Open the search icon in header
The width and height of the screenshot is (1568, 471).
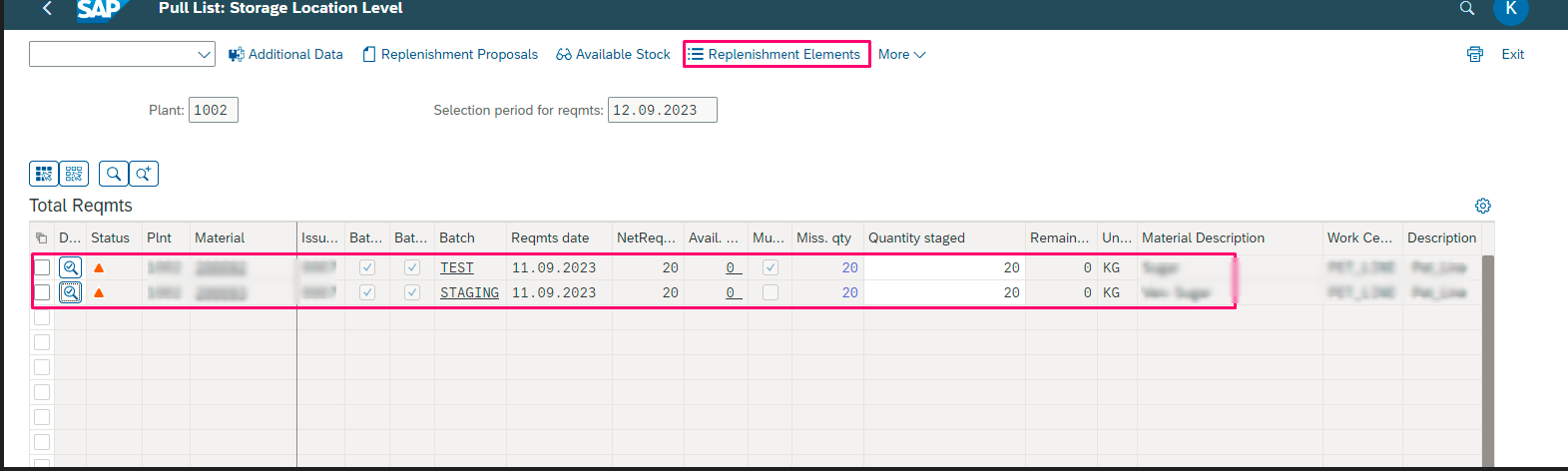point(1466,8)
